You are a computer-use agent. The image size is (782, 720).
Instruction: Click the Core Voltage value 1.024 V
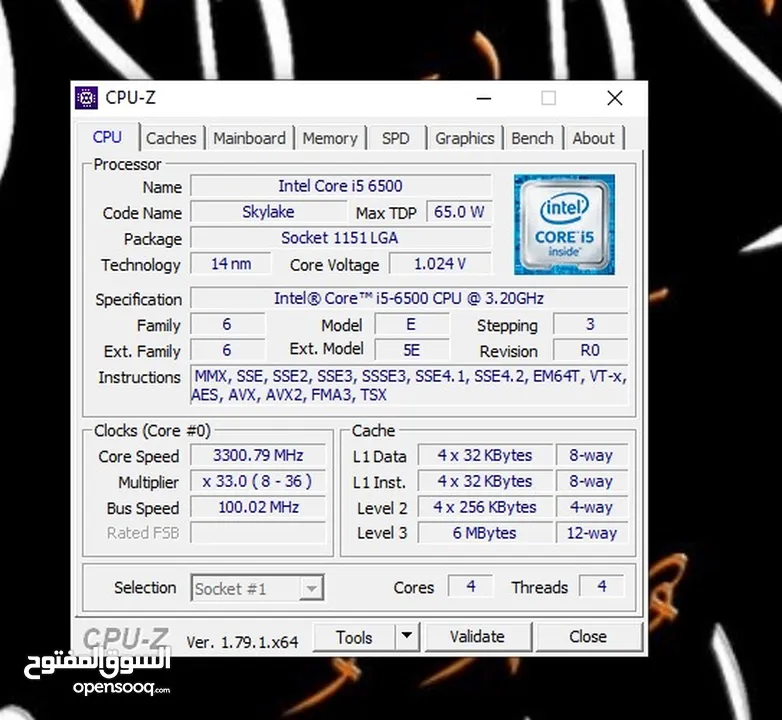pos(440,264)
